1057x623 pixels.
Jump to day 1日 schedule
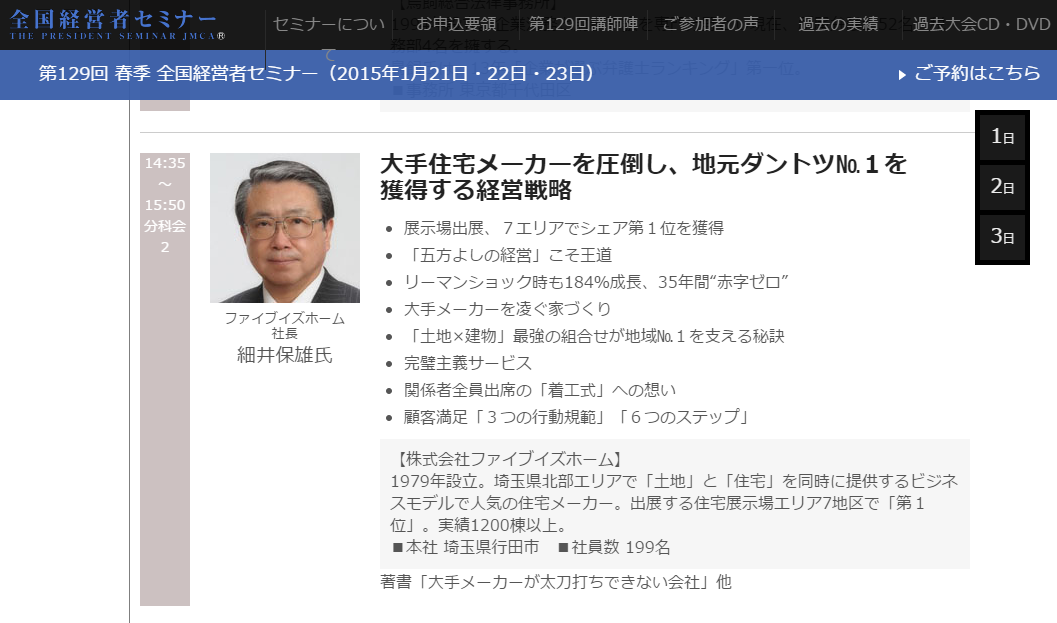pyautogui.click(x=1002, y=137)
